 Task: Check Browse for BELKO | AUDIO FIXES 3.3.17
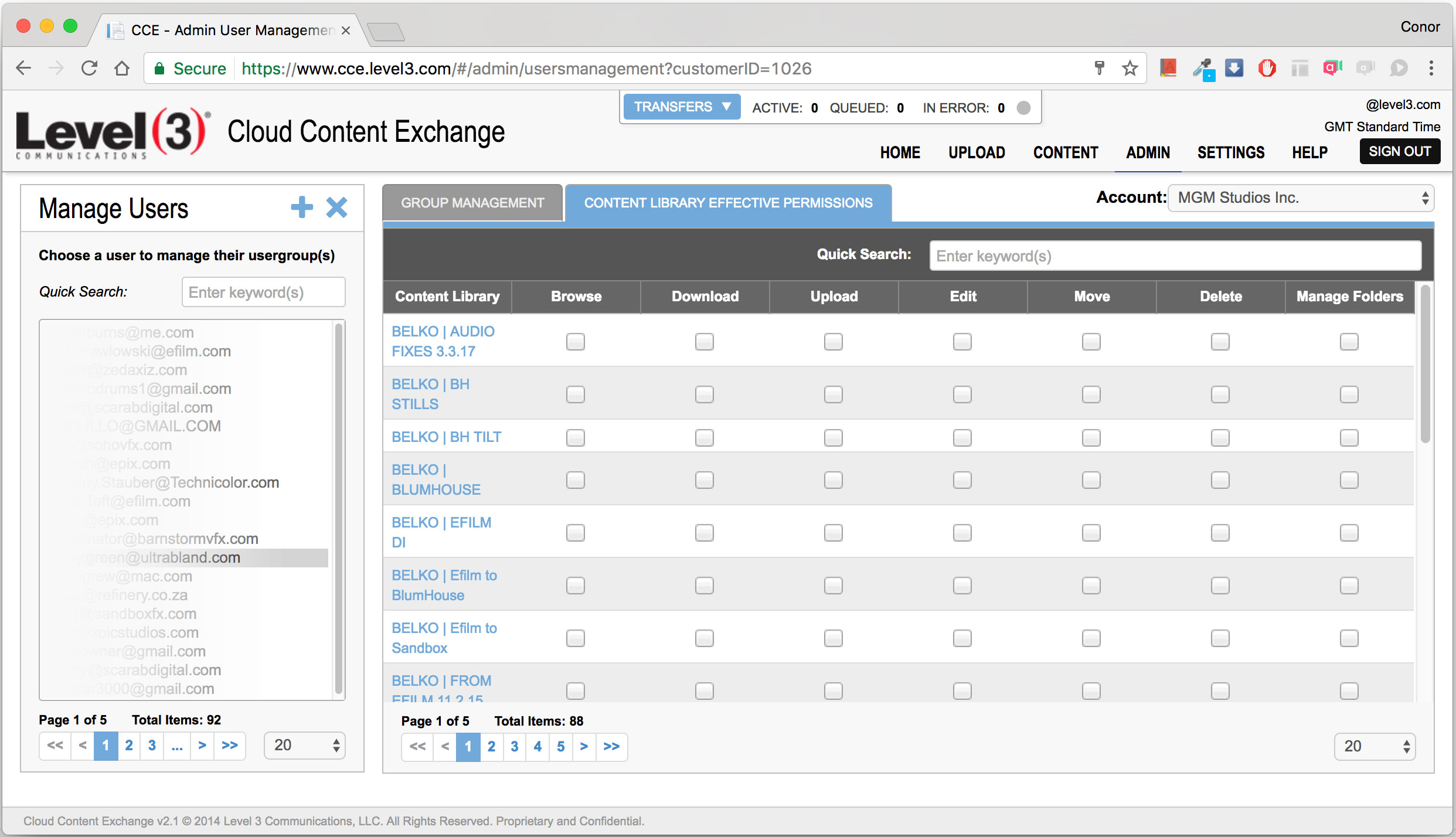576,341
